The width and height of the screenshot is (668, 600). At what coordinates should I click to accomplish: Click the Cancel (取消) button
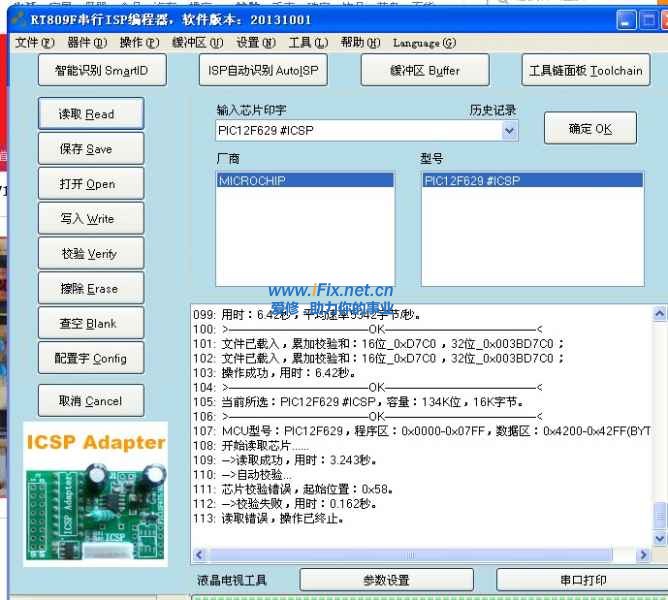pyautogui.click(x=91, y=401)
